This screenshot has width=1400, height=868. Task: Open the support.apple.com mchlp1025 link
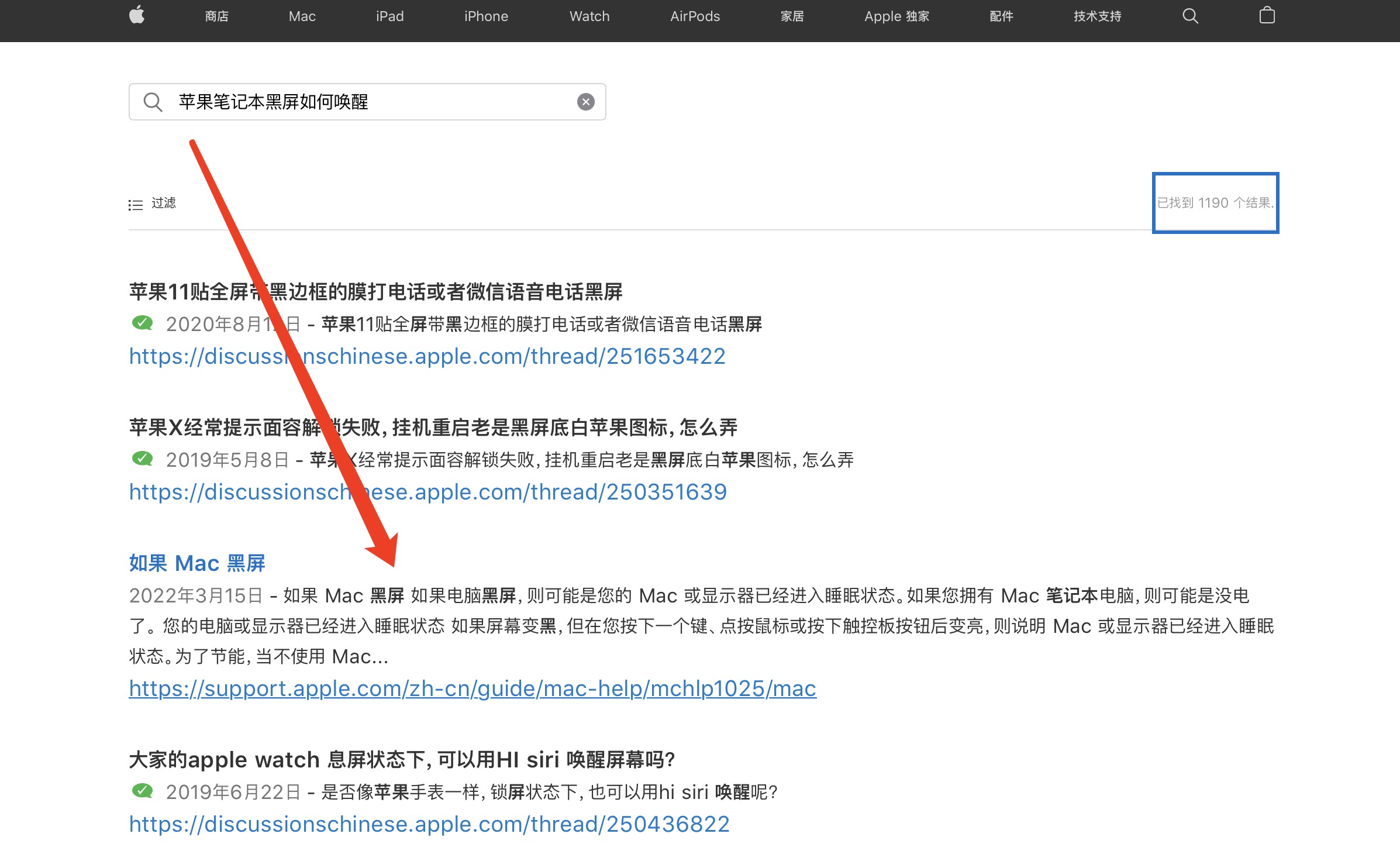(x=473, y=688)
